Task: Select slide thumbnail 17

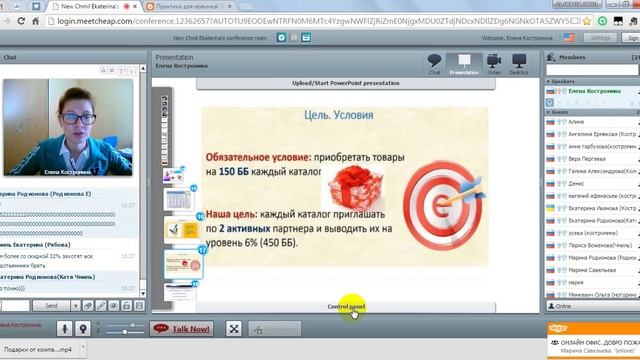Action: click(x=183, y=264)
